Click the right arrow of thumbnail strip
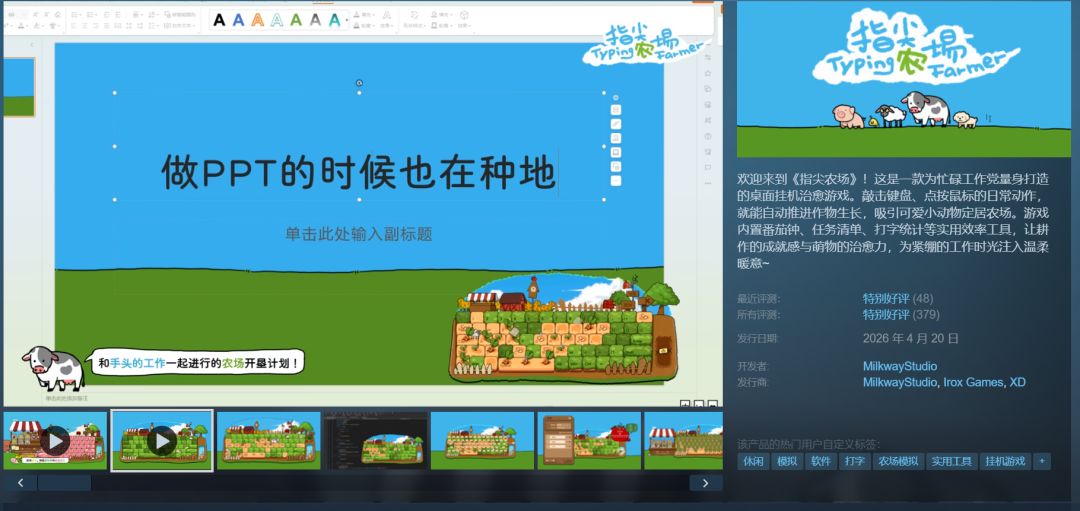Image resolution: width=1080 pixels, height=511 pixels. coord(706,483)
